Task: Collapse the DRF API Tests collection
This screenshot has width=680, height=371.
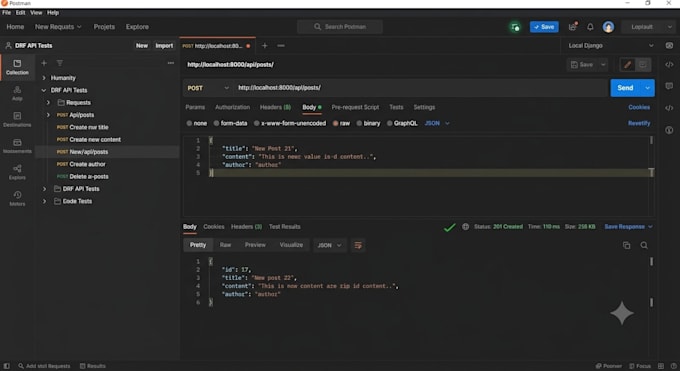Action: point(44,90)
